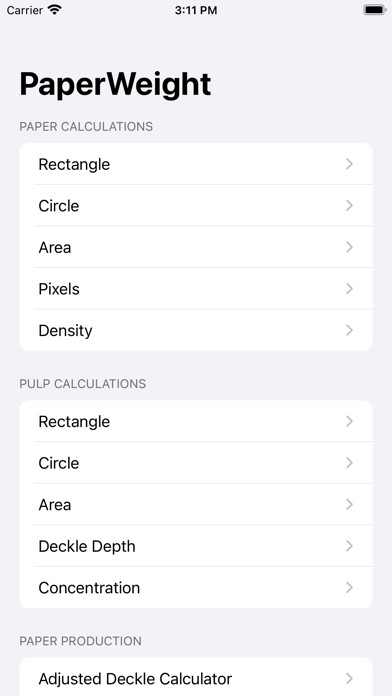Select Circle under Pulp Calculations
Screen dimensions: 392x696
coord(196,463)
